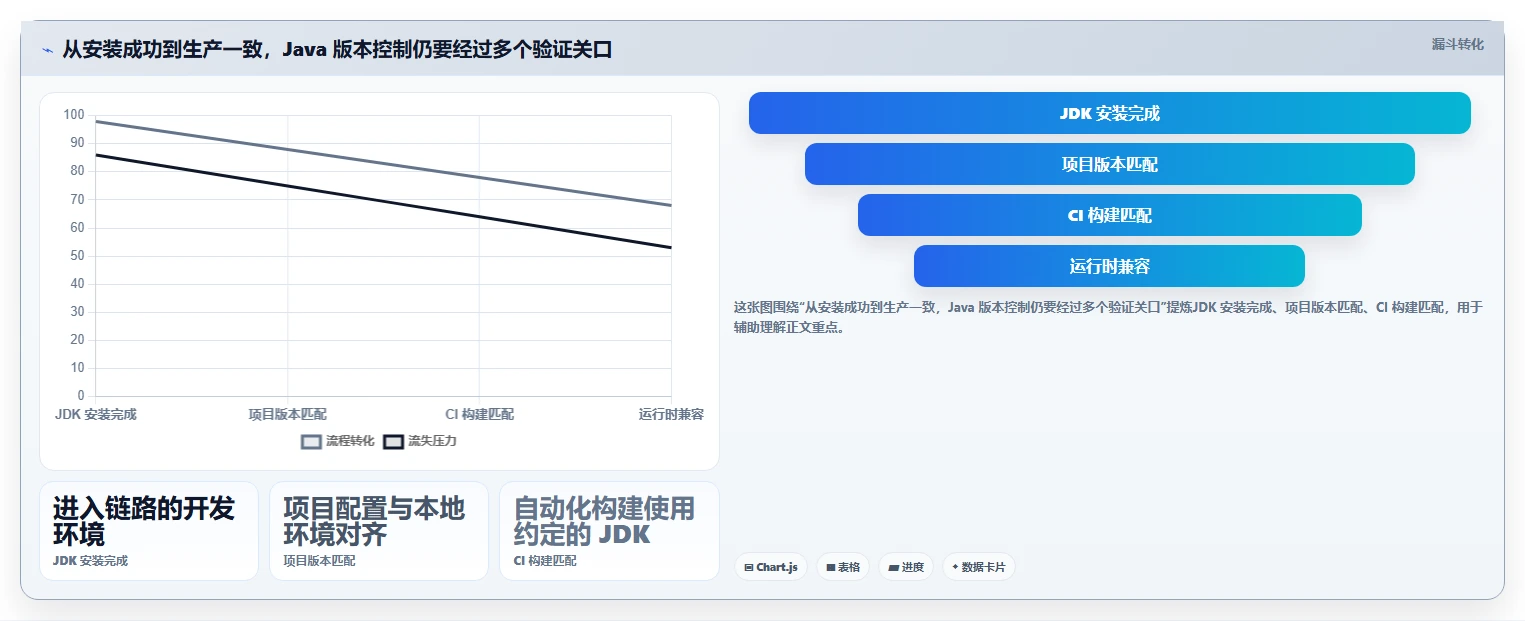Select the 运行时兼容 funnel bar
The width and height of the screenshot is (1525, 621).
point(1109,266)
